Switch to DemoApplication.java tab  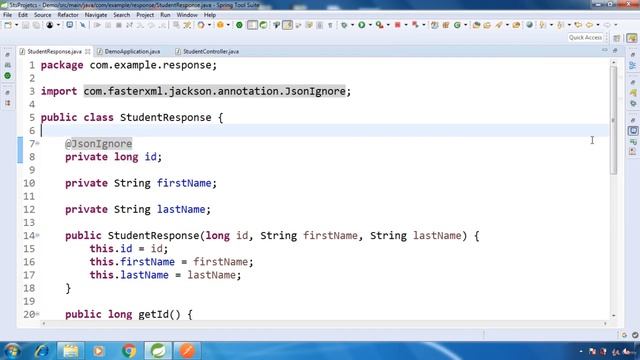129,51
